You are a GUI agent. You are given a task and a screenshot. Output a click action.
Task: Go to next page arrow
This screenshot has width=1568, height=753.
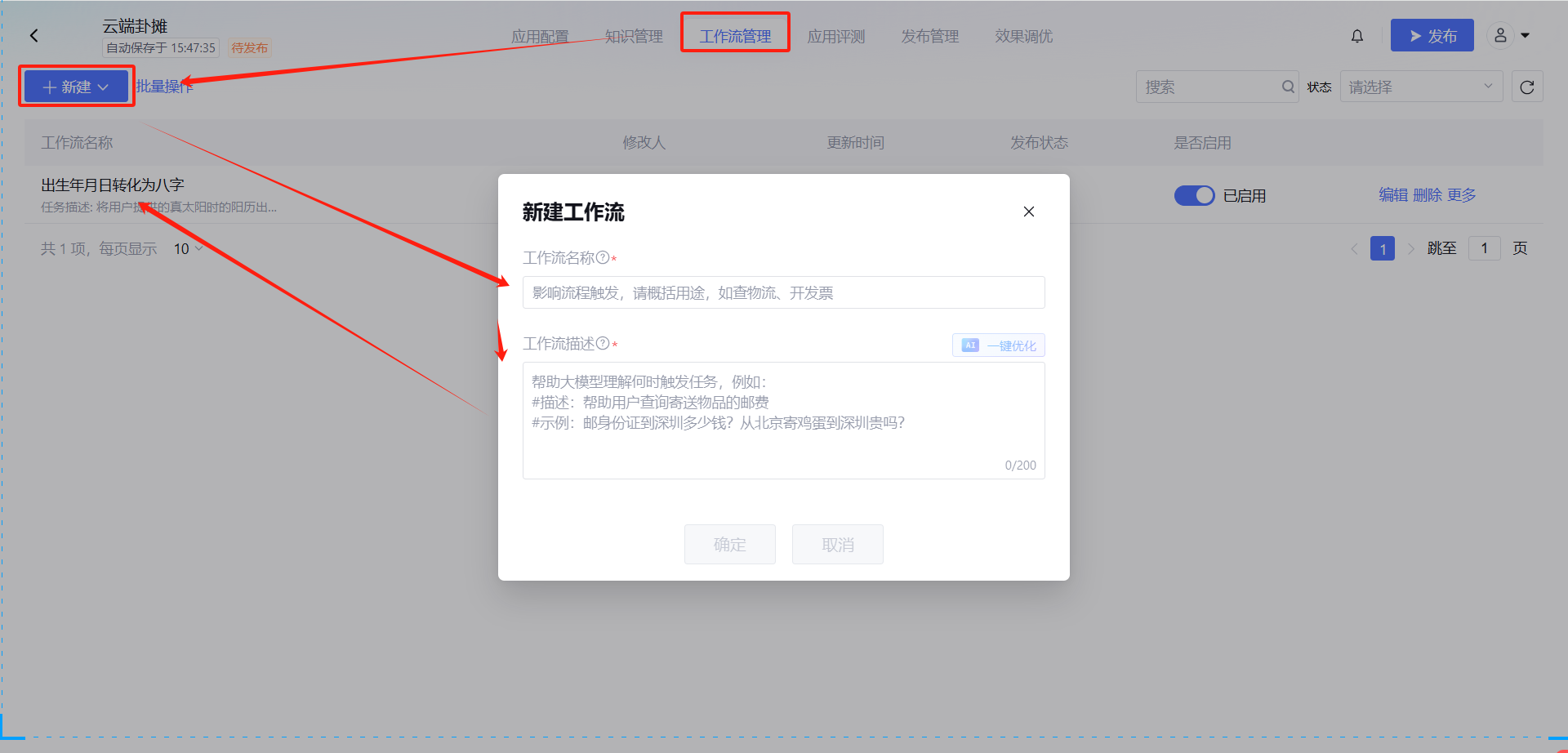point(1410,248)
